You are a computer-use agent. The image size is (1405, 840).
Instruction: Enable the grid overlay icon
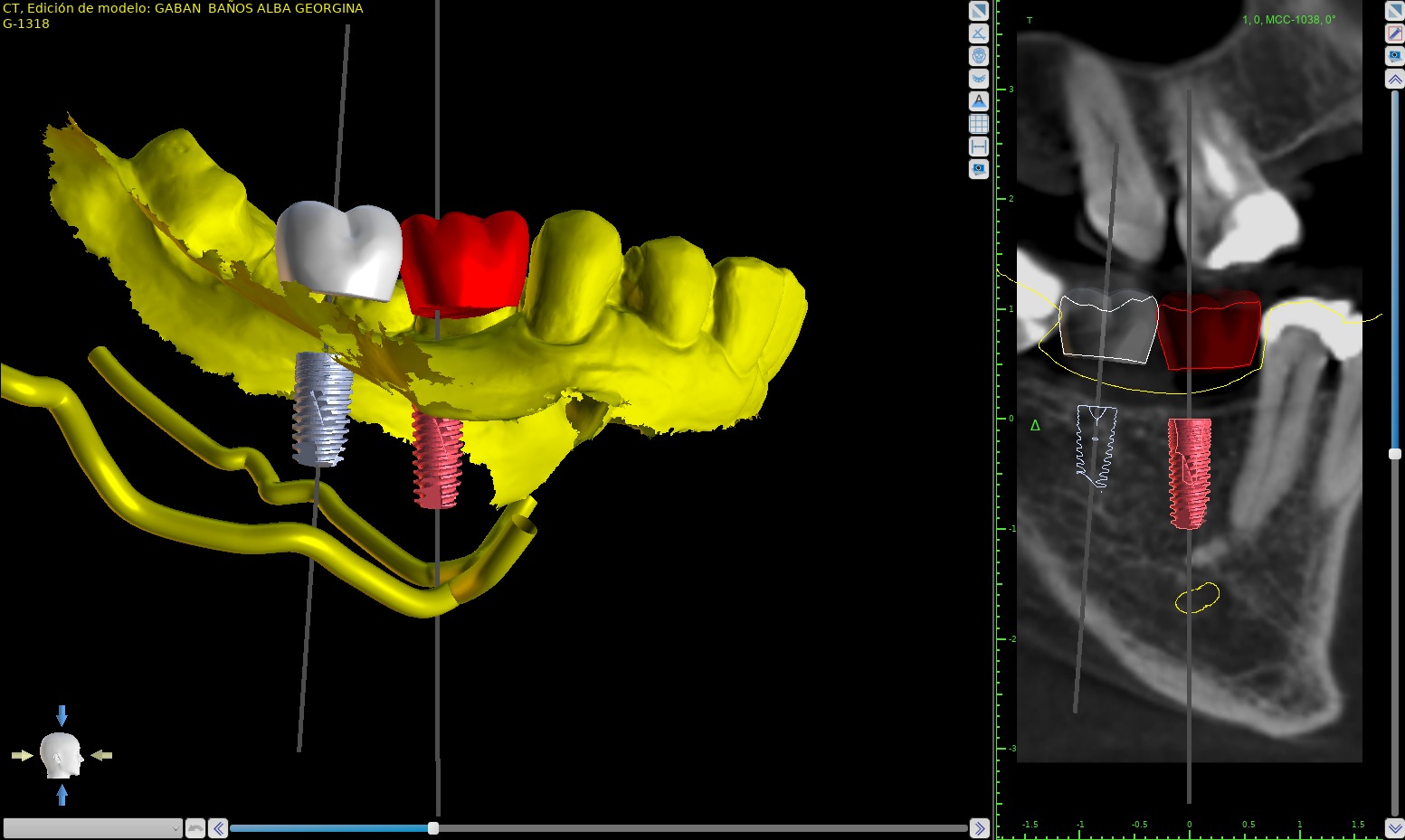pyautogui.click(x=979, y=123)
